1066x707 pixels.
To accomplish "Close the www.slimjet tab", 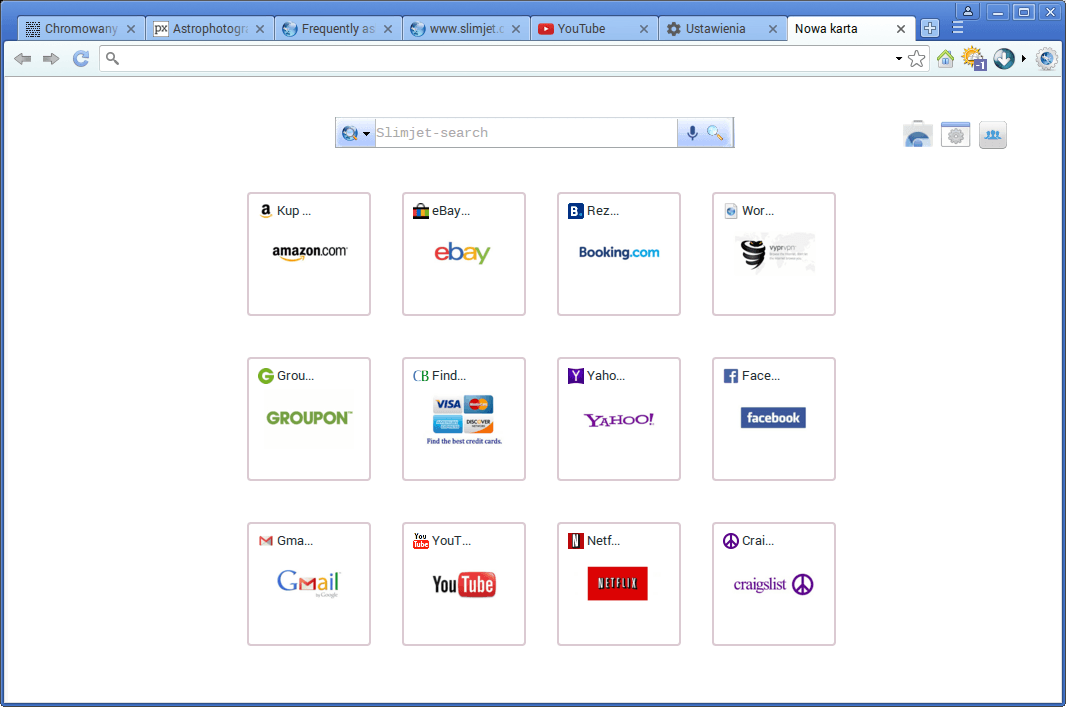I will tap(516, 29).
